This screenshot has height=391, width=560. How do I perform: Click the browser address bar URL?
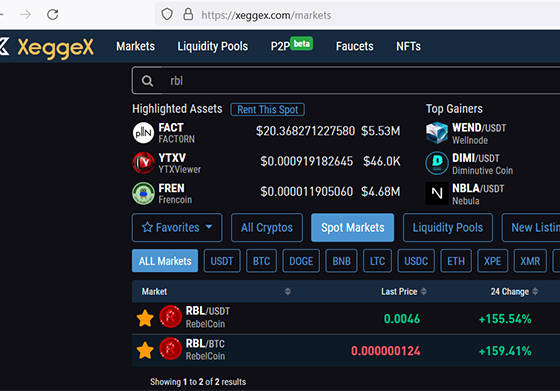click(266, 15)
